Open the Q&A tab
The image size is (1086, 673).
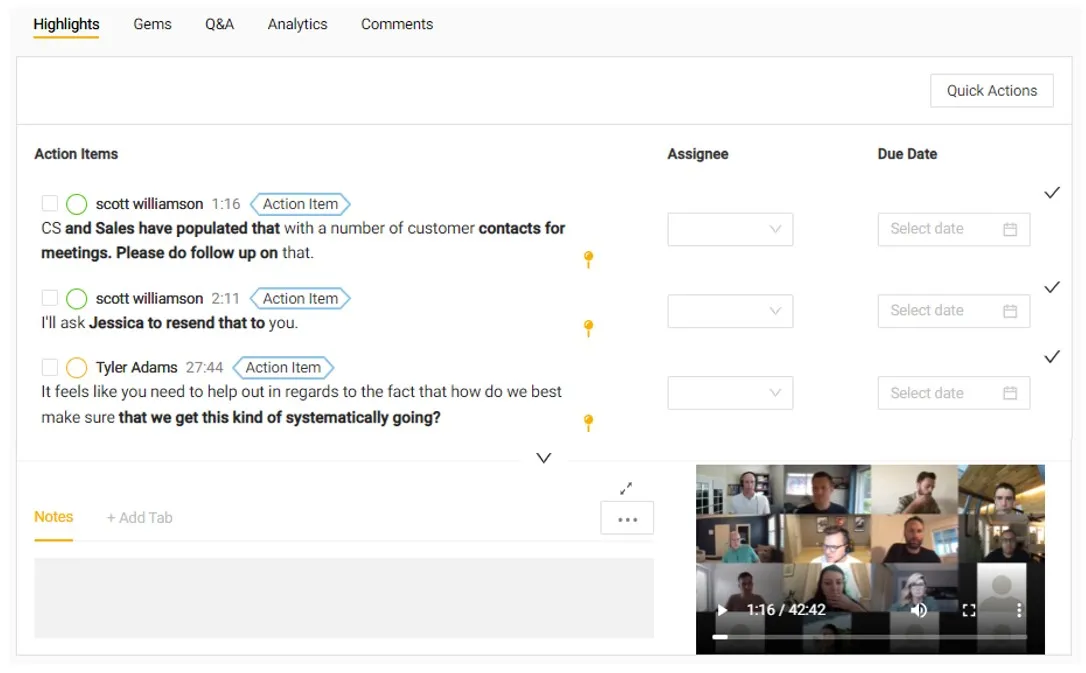pos(219,24)
